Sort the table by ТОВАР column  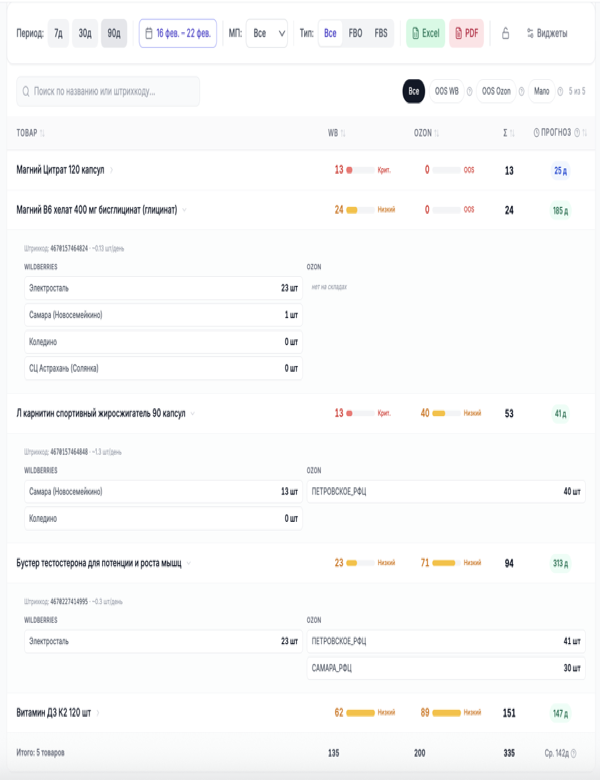31,132
